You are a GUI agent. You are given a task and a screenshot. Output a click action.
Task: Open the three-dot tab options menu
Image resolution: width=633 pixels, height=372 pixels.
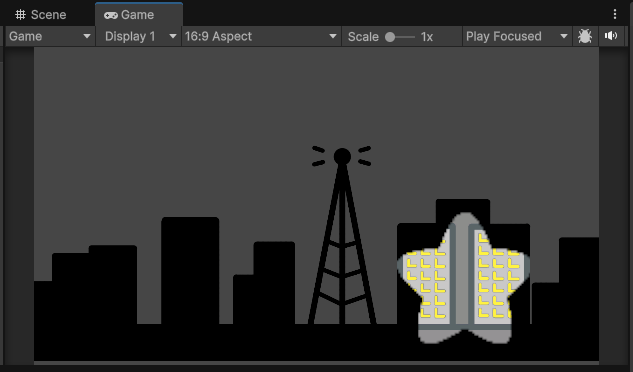615,15
